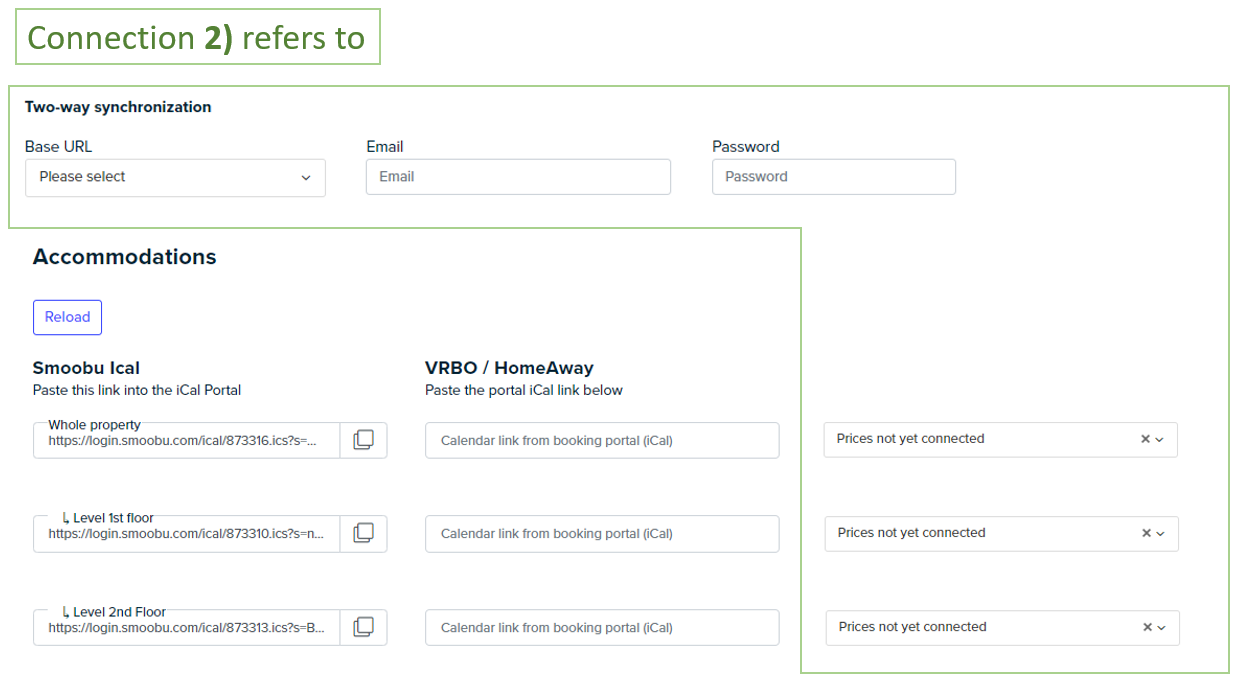Click the Whole property Smoobu iCal URL field
This screenshot has height=686, width=1241.
(187, 440)
